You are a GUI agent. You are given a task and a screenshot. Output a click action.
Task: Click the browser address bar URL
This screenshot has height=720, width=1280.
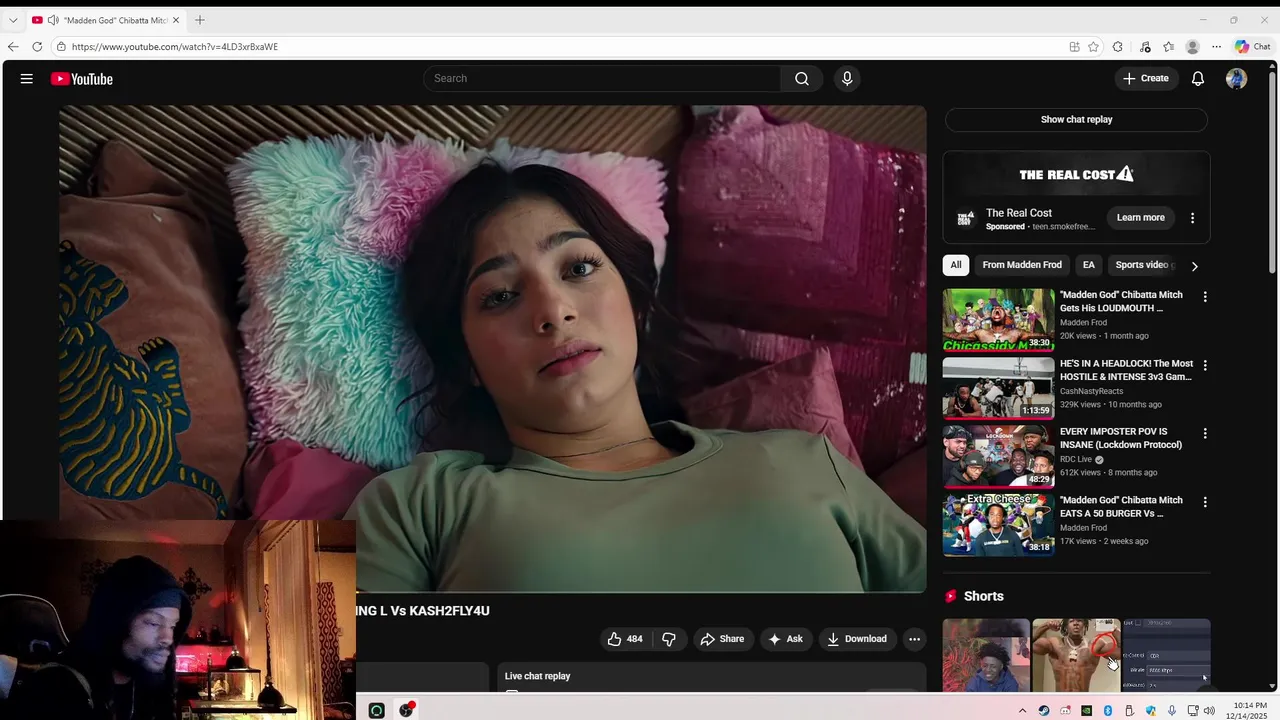pos(175,47)
